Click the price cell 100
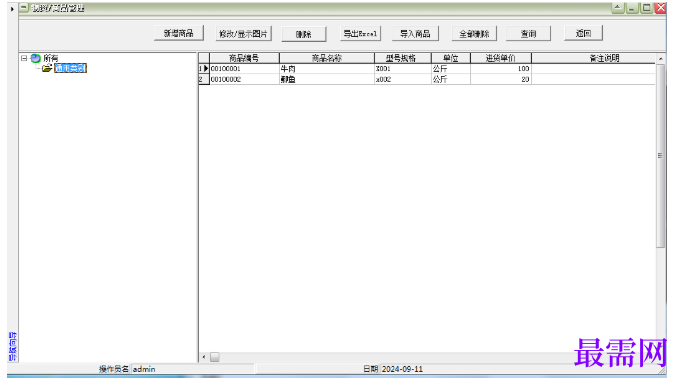This screenshot has height=384, width=686. (x=501, y=69)
